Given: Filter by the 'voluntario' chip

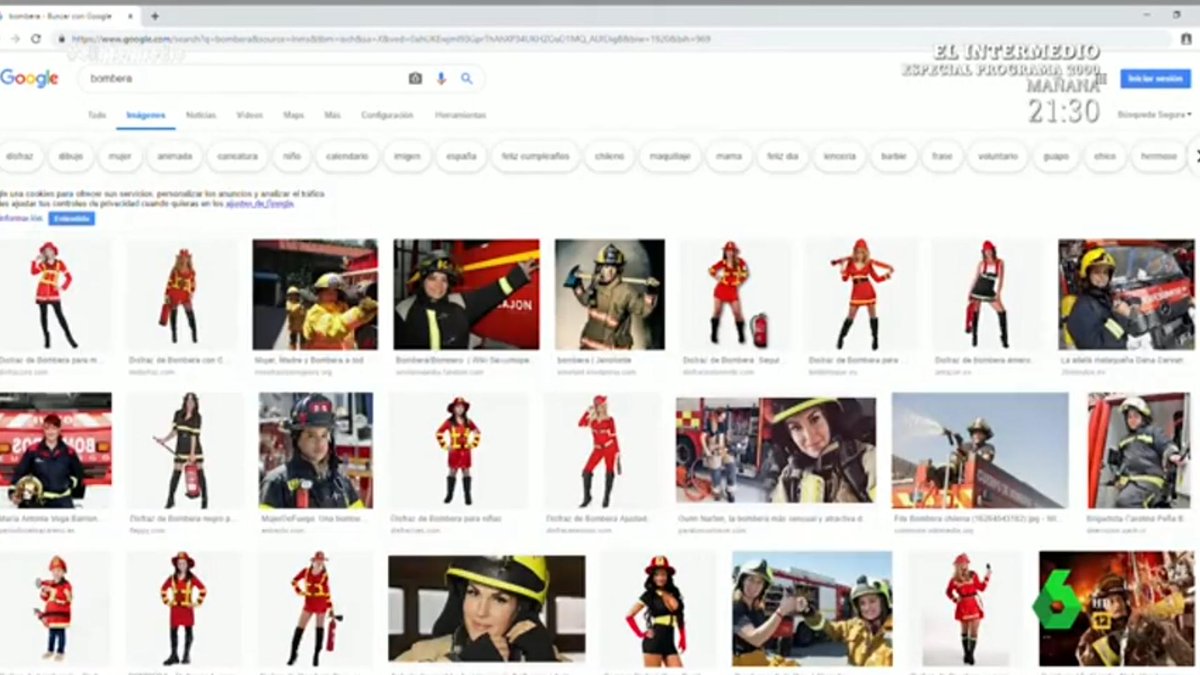Looking at the screenshot, I should (997, 156).
